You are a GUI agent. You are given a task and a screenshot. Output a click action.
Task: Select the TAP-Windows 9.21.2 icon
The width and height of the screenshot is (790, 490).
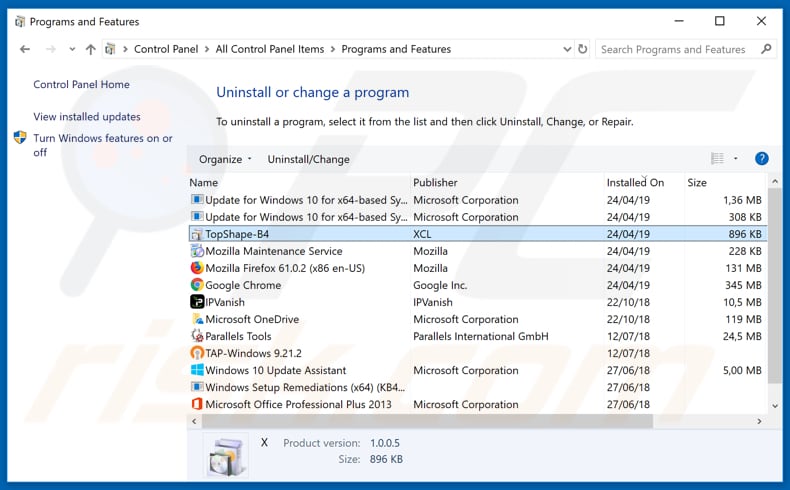(196, 353)
